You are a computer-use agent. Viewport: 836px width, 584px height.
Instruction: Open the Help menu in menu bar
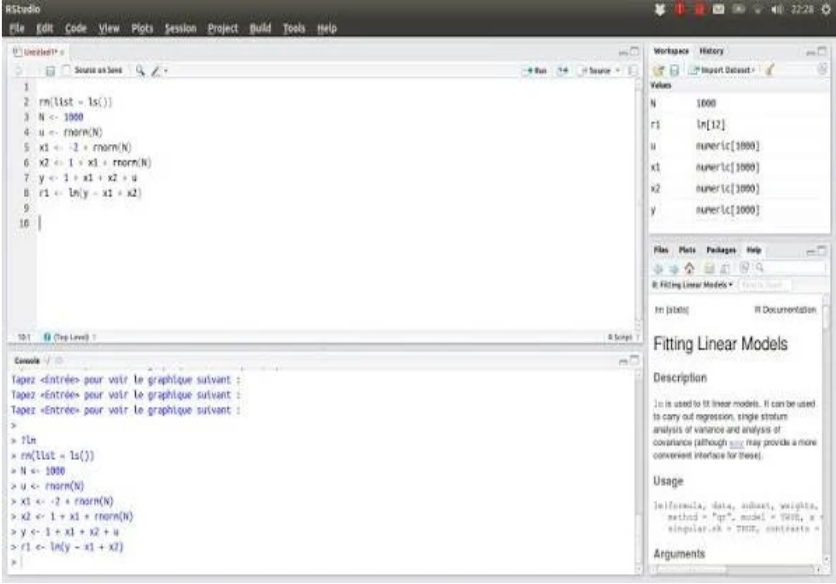[327, 28]
